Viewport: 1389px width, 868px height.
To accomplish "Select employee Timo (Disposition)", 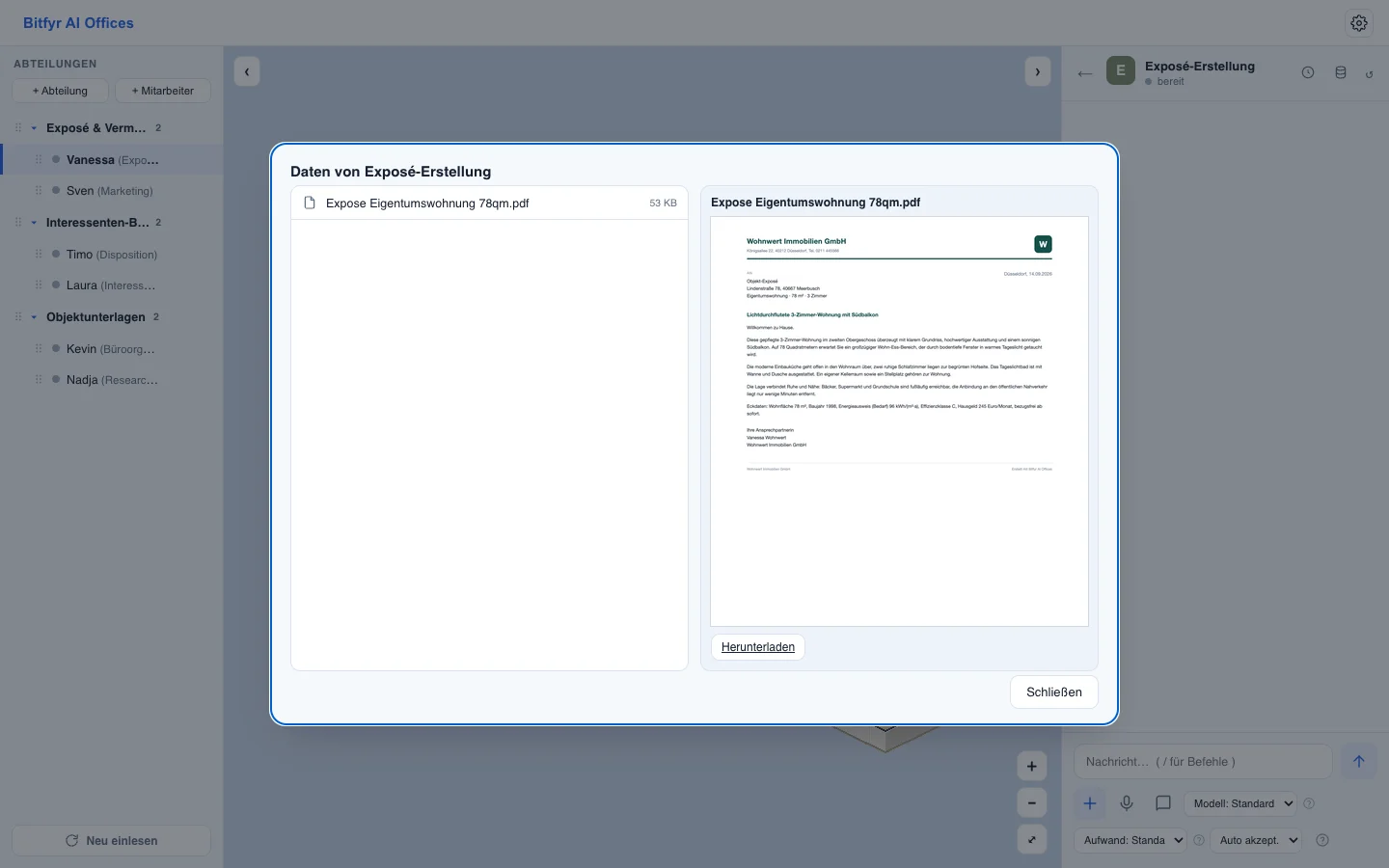I will (112, 255).
